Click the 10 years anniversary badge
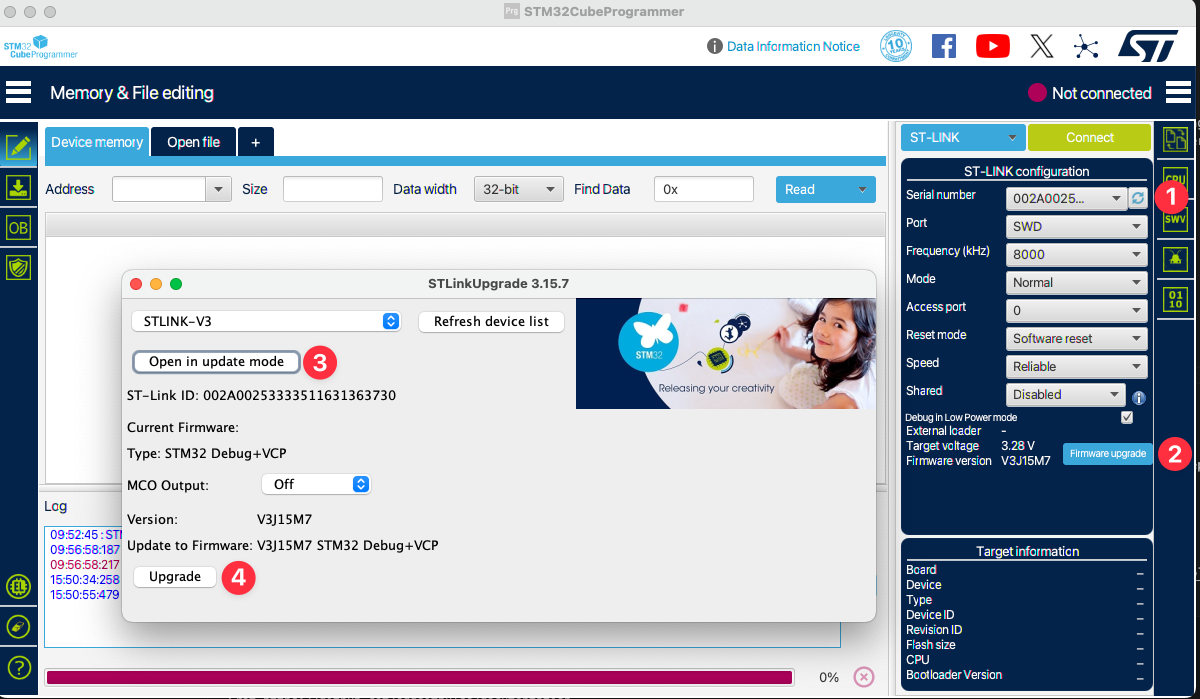This screenshot has height=699, width=1200. tap(896, 46)
